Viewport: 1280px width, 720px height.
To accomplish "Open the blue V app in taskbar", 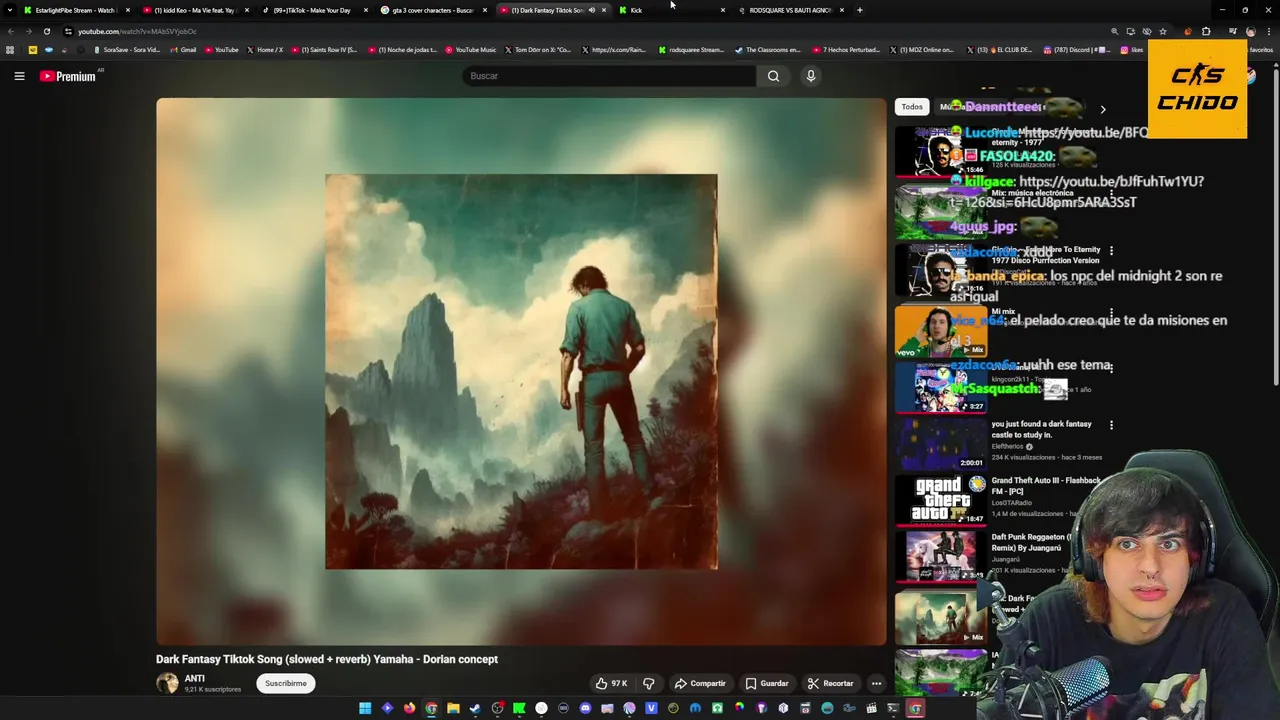I will tap(651, 708).
